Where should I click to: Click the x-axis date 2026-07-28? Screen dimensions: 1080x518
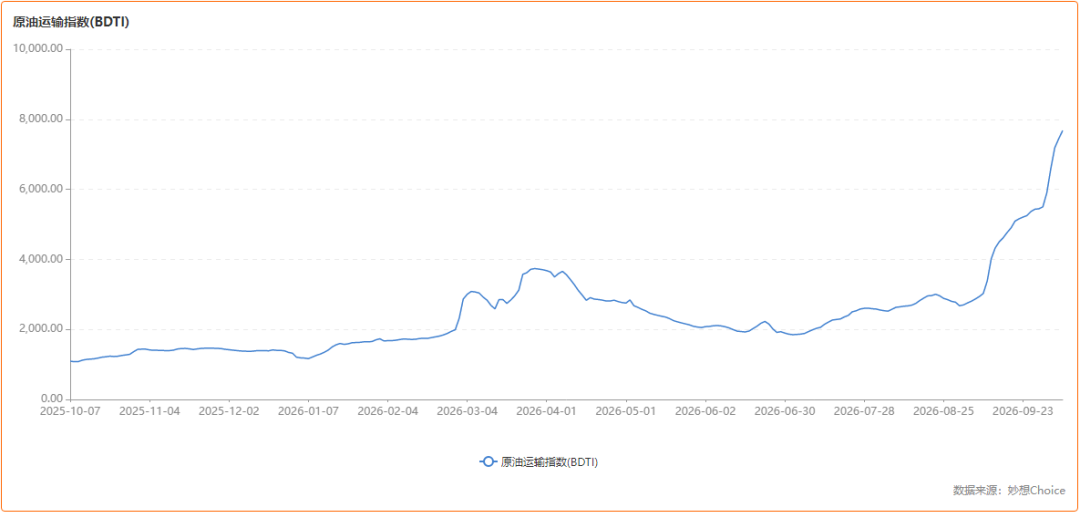864,411
